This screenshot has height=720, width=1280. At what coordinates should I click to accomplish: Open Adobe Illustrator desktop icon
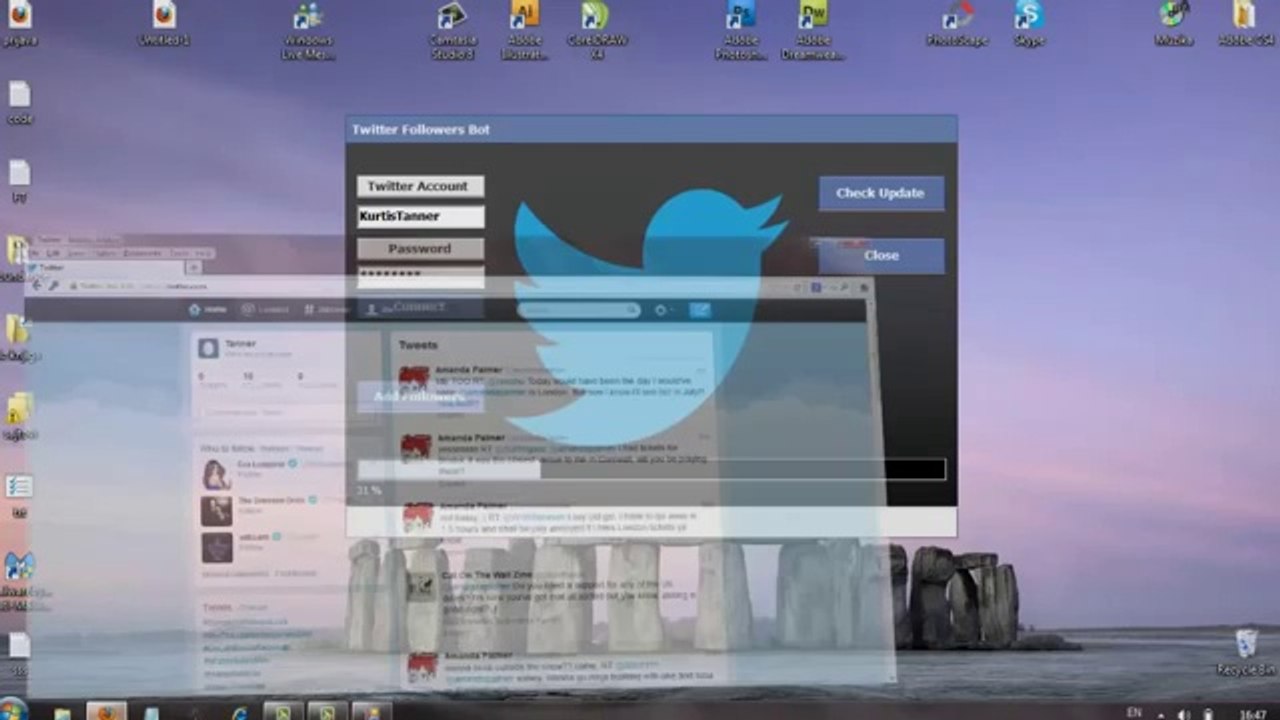pyautogui.click(x=525, y=29)
